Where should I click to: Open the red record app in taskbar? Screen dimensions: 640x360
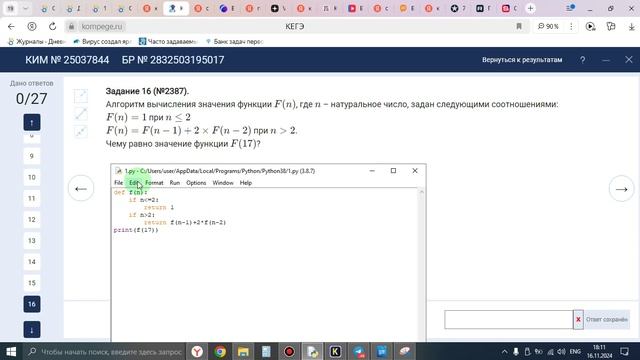click(289, 351)
